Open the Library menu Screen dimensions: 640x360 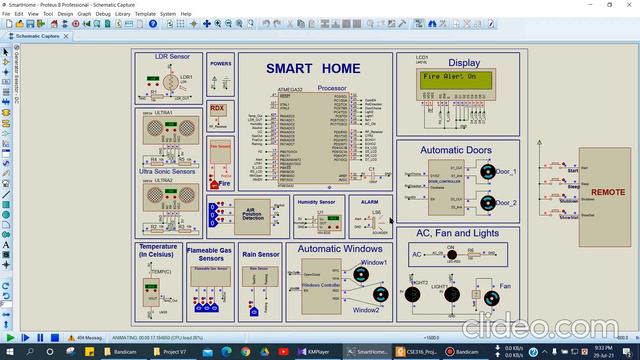[122, 14]
